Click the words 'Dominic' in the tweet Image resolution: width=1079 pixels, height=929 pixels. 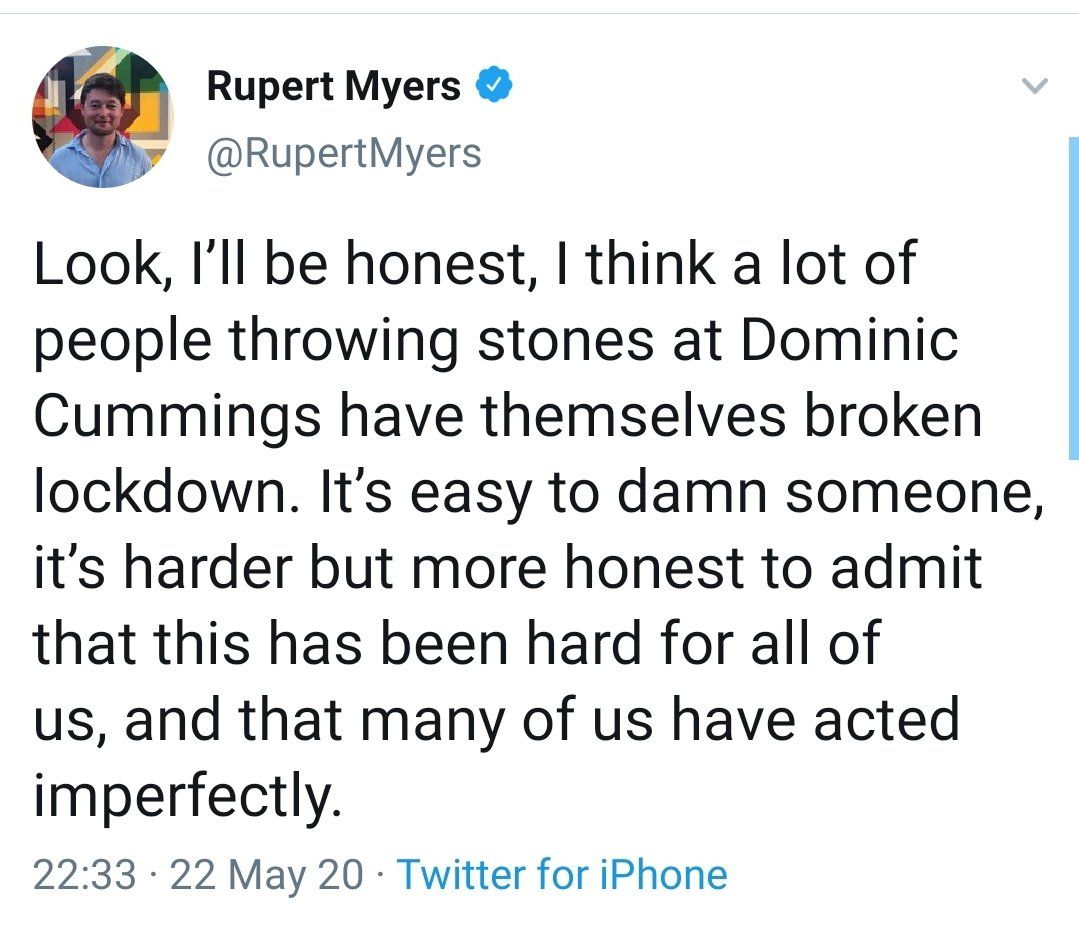849,339
